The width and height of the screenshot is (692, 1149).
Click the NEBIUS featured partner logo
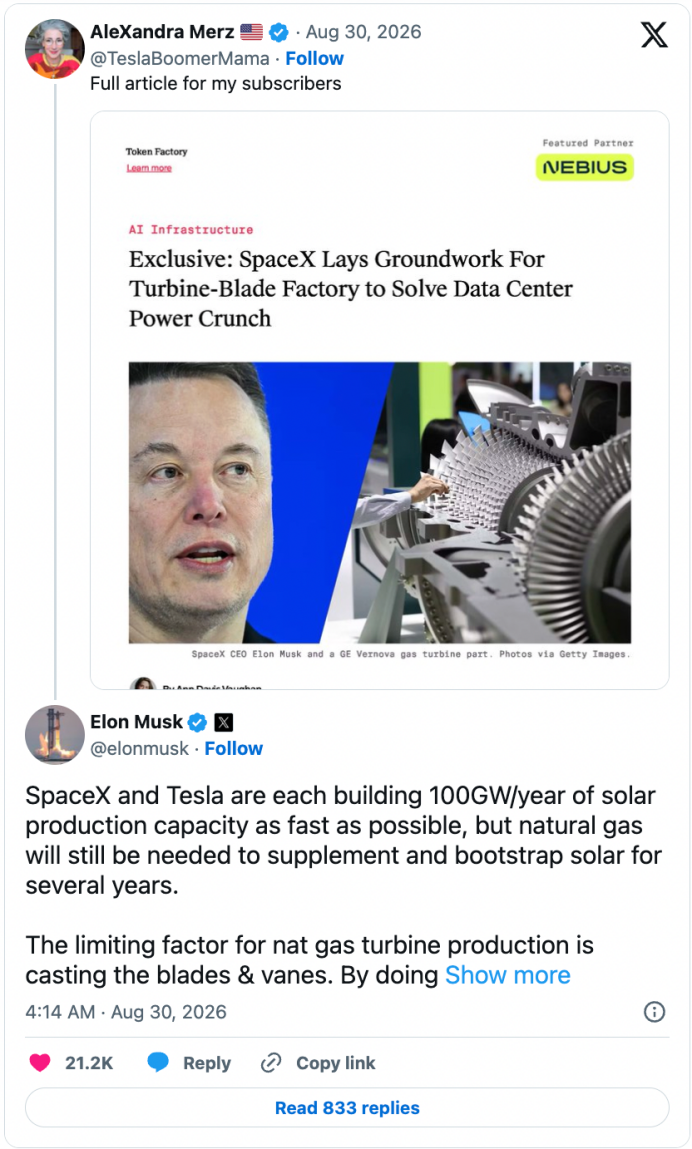[584, 168]
